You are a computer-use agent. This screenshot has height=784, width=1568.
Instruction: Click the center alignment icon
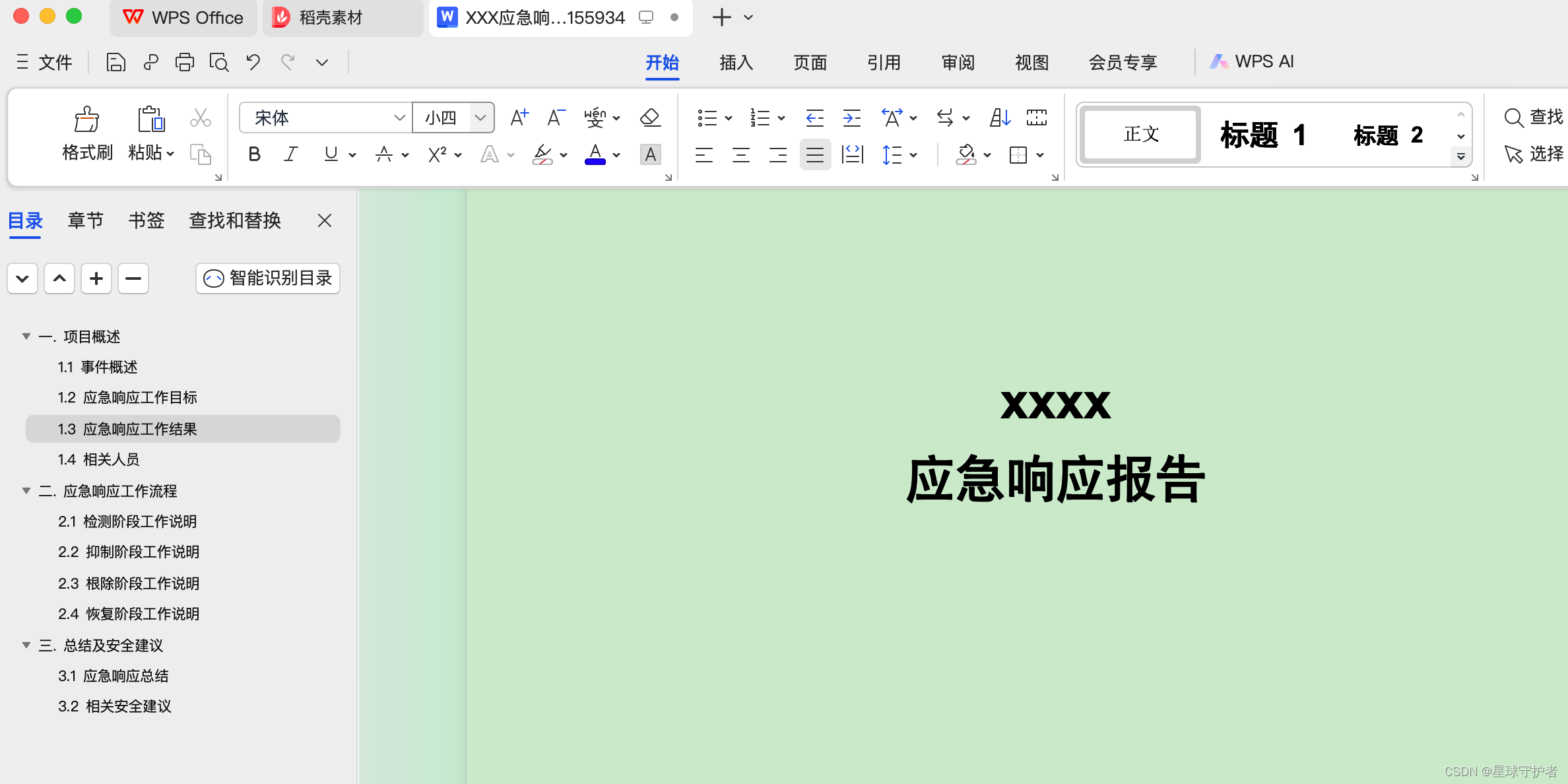[x=741, y=155]
